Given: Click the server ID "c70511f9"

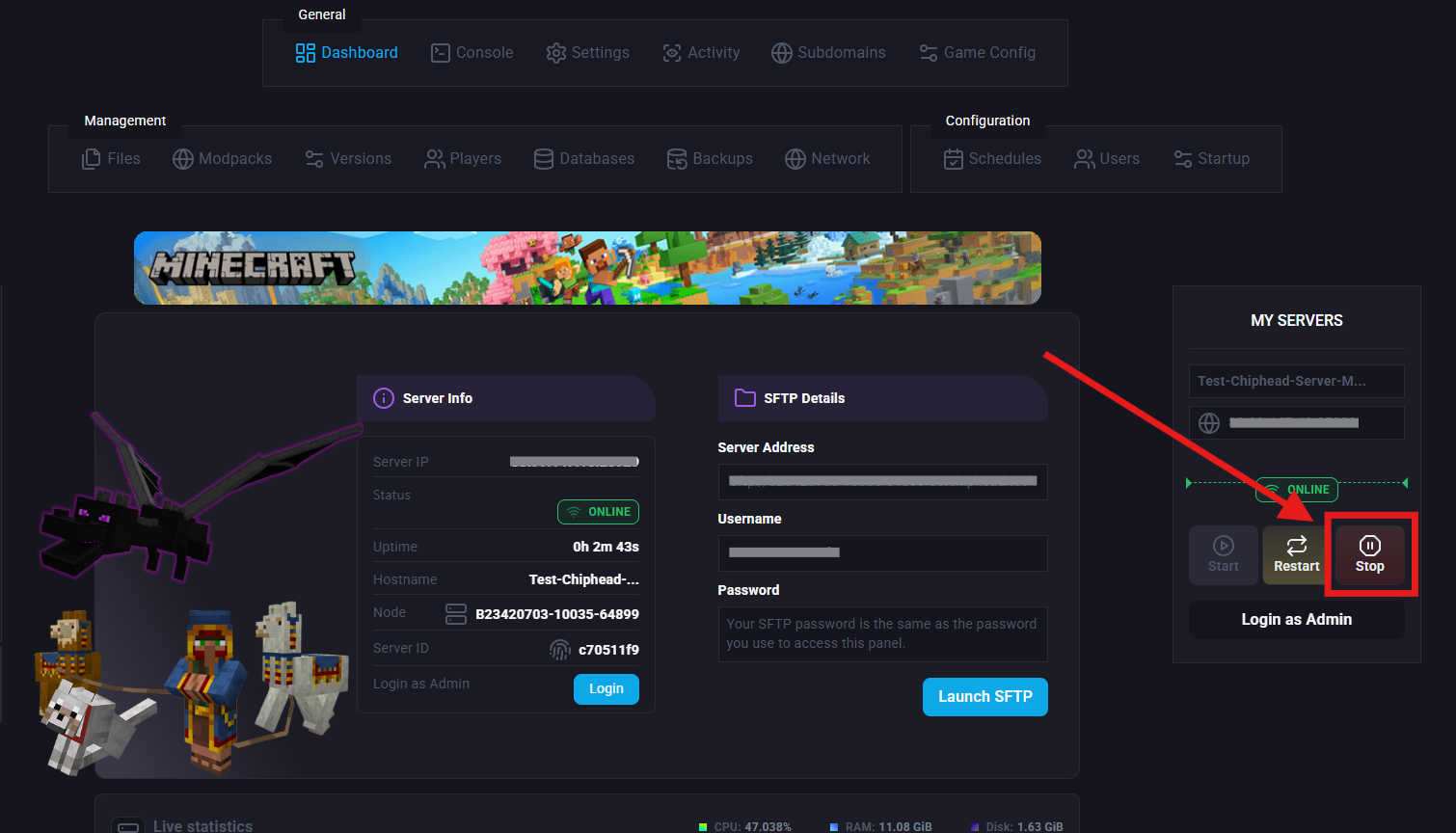Looking at the screenshot, I should point(608,650).
